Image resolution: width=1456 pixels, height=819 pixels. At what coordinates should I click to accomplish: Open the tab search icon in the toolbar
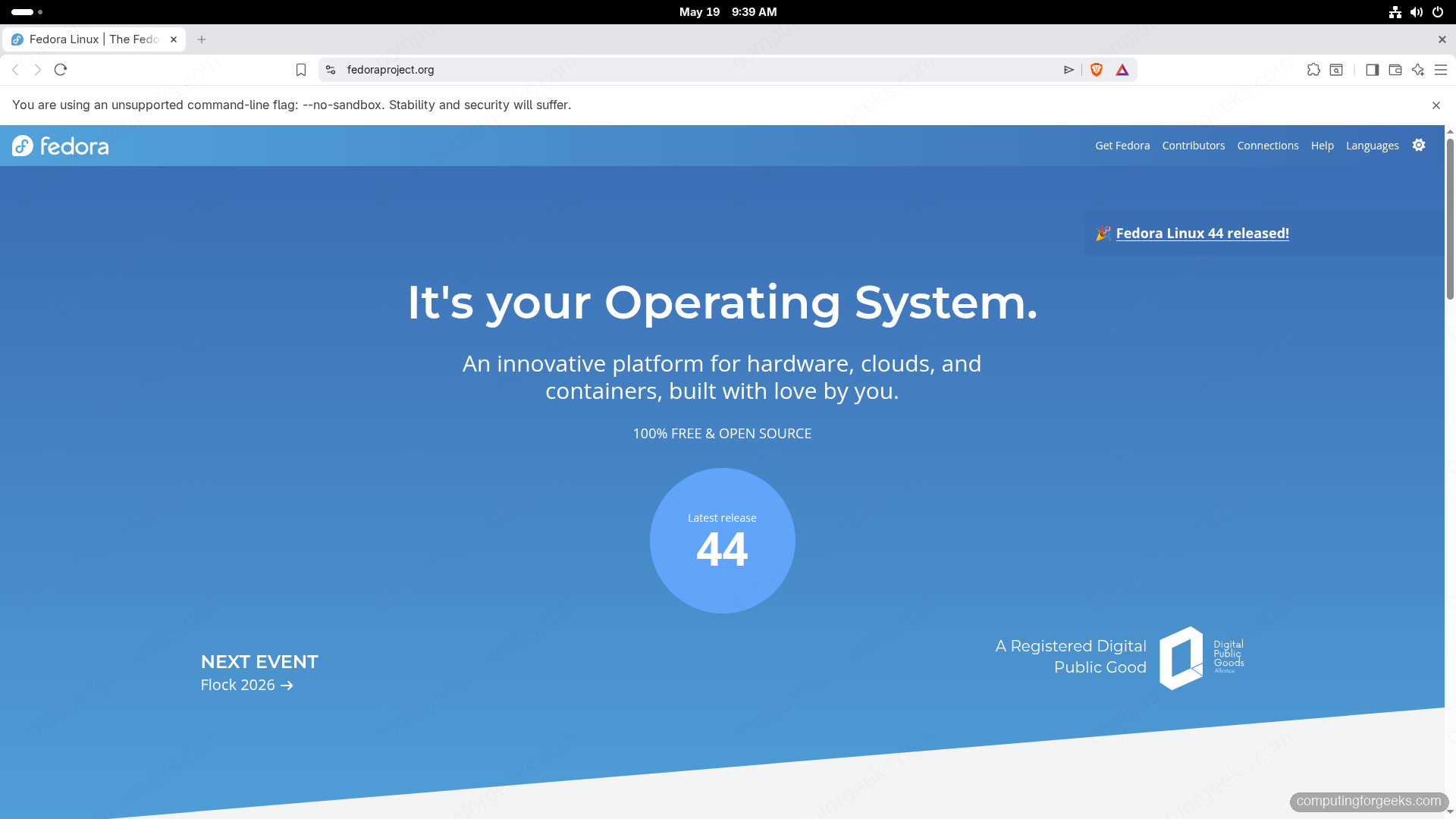click(x=1337, y=70)
